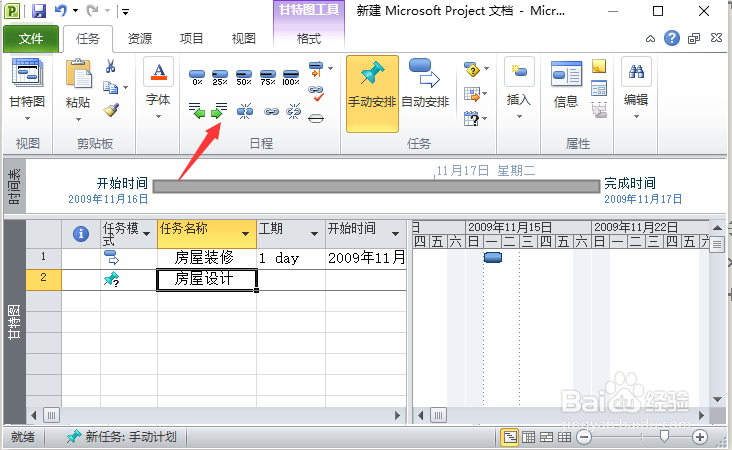The height and width of the screenshot is (450, 732).
Task: Click the Details icon in properties group
Action: pos(599,88)
